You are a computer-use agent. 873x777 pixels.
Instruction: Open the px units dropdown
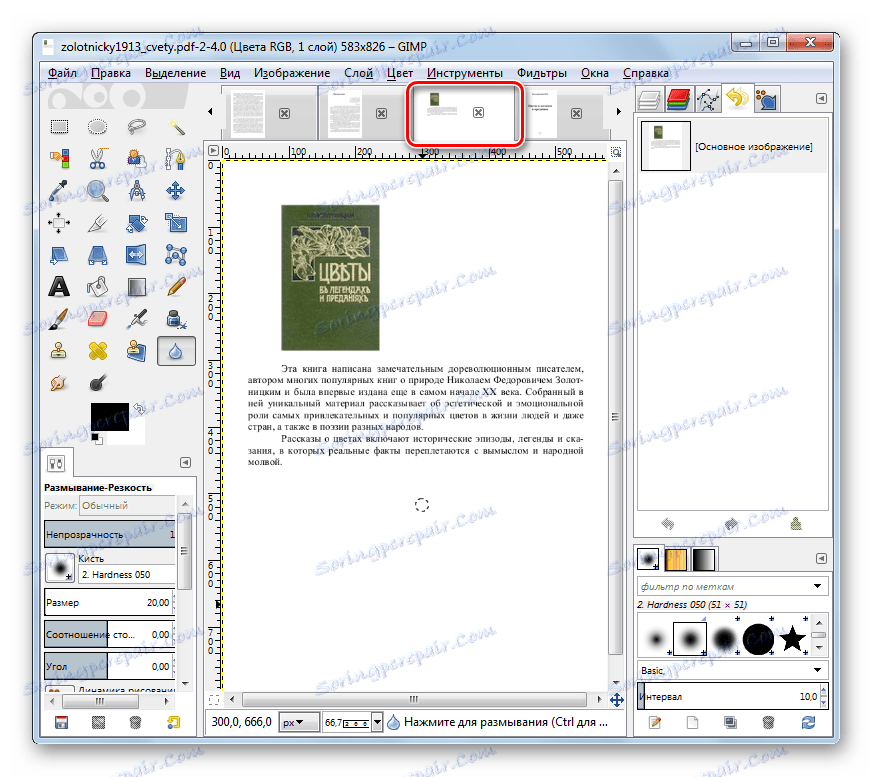298,722
